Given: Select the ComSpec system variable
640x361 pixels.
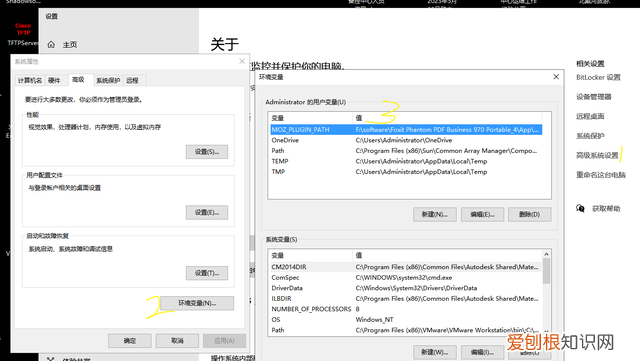Looking at the screenshot, I should click(406, 277).
